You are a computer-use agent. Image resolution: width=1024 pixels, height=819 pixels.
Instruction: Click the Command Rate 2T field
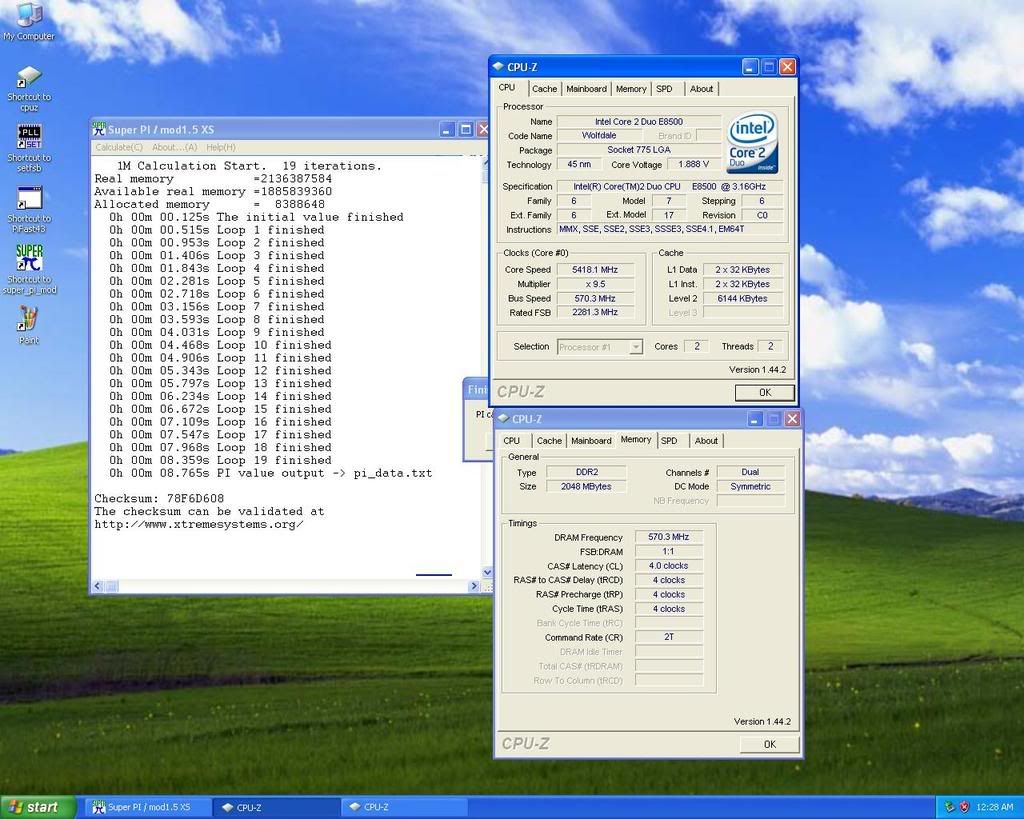tap(668, 637)
